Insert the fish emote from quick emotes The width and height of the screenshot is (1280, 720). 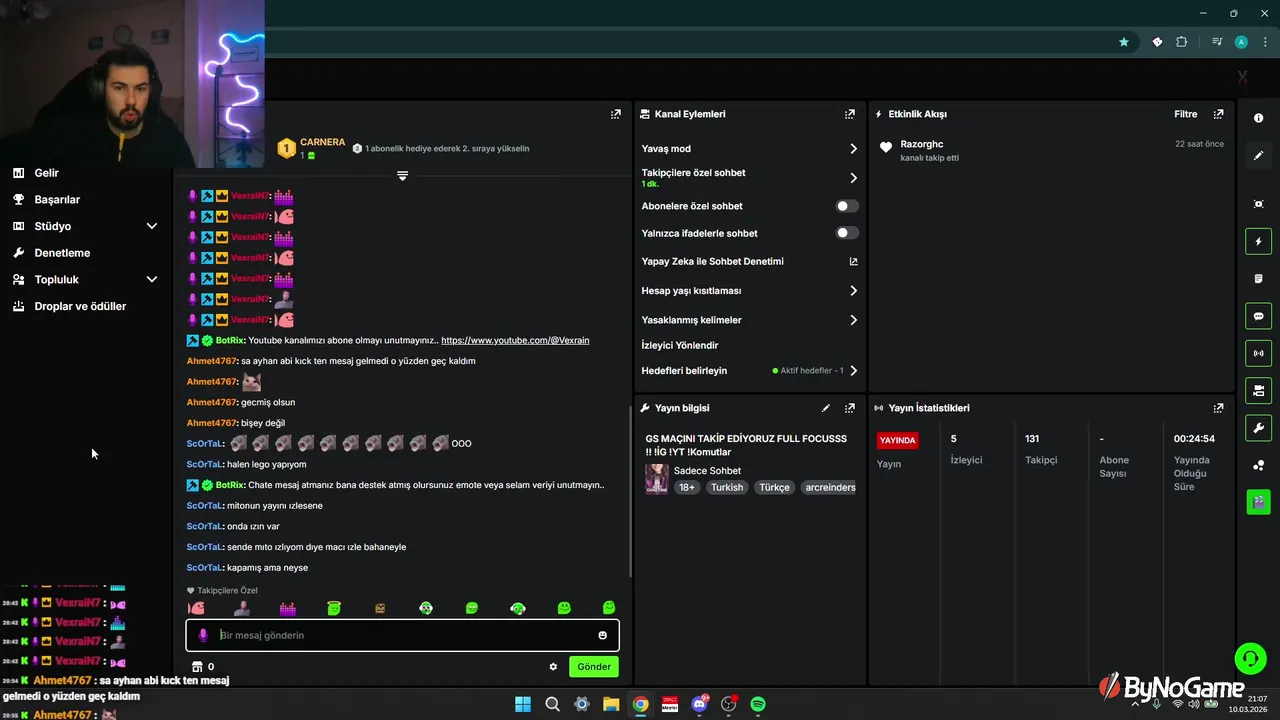[x=197, y=608]
